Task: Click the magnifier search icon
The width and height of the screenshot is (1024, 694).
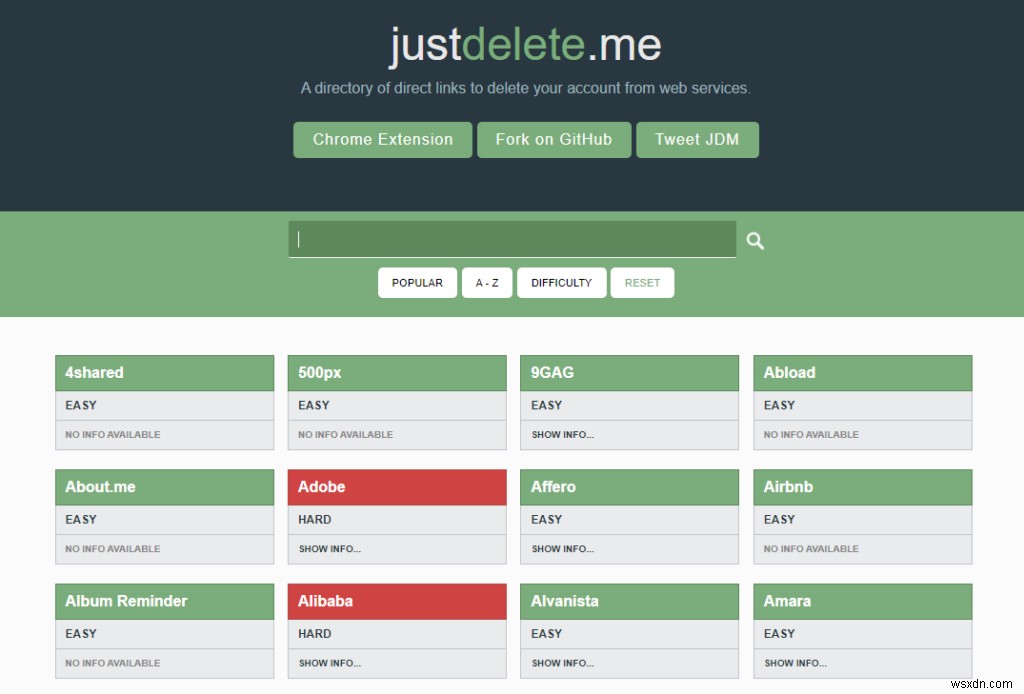Action: point(755,241)
